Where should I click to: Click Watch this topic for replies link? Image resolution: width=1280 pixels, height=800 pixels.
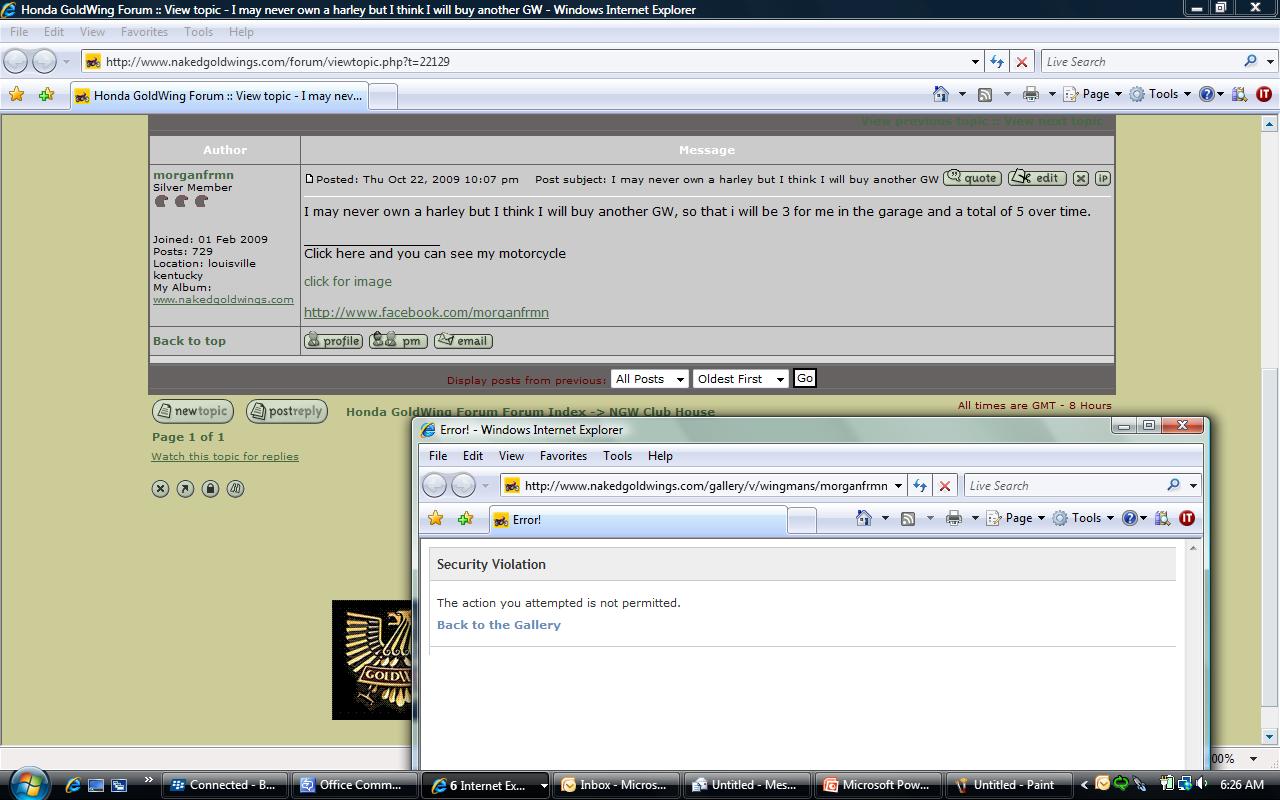click(x=225, y=456)
